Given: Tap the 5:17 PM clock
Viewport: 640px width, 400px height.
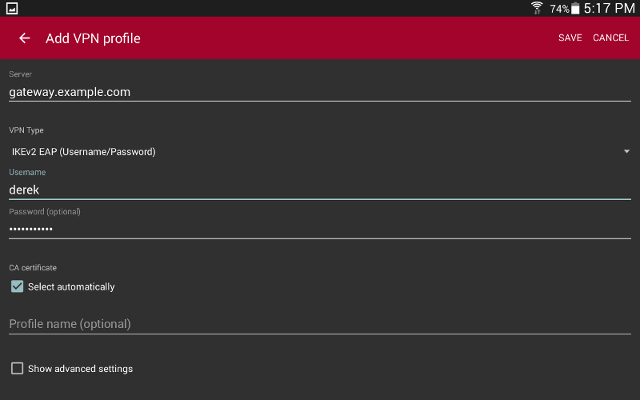Looking at the screenshot, I should pyautogui.click(x=609, y=8).
